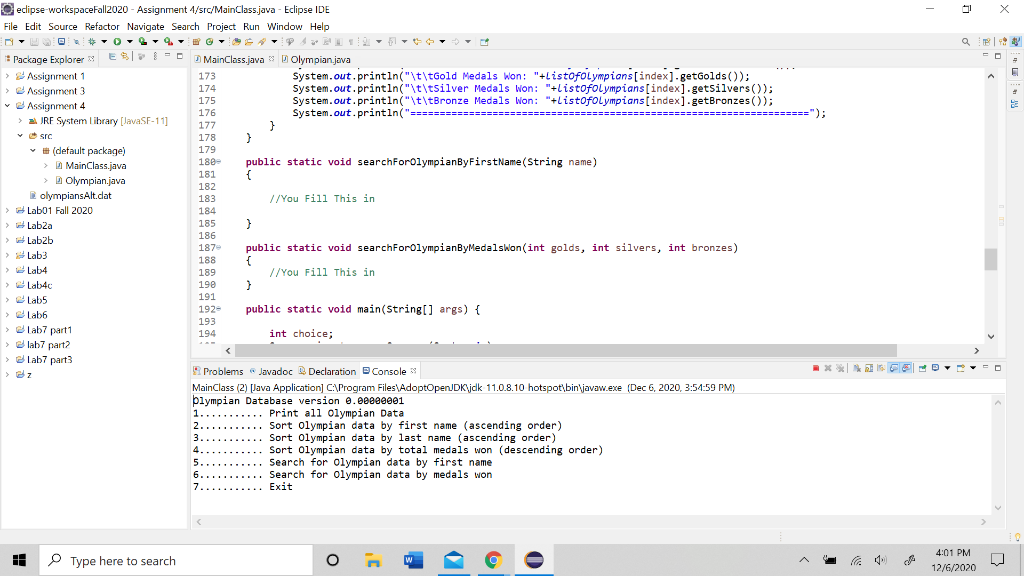Viewport: 1024px width, 576px height.
Task: Open the Javadoc tab
Action: 271,371
